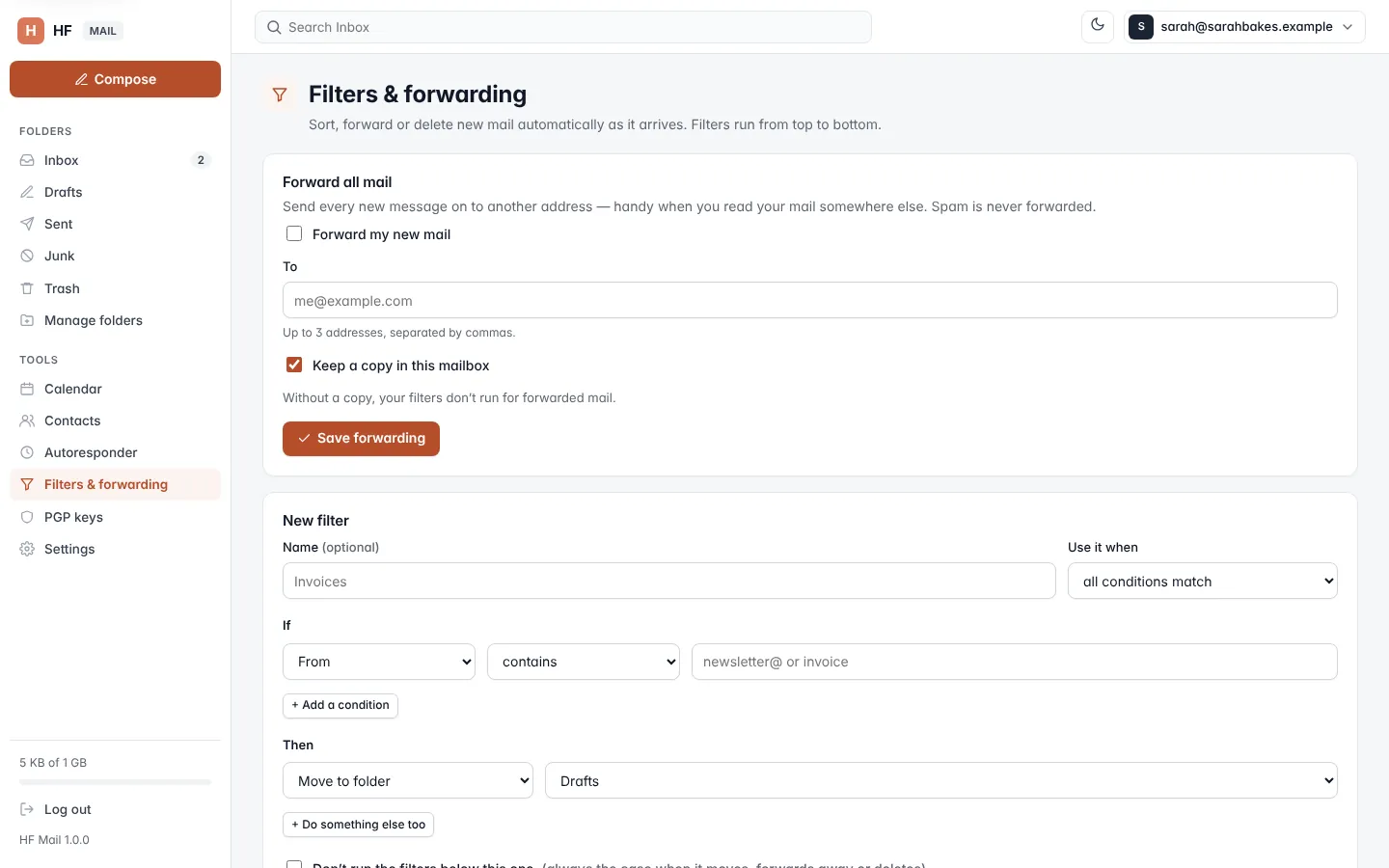The width and height of the screenshot is (1389, 868).
Task: Expand the sarah@sarahbakes.example account menu
Action: pyautogui.click(x=1244, y=27)
